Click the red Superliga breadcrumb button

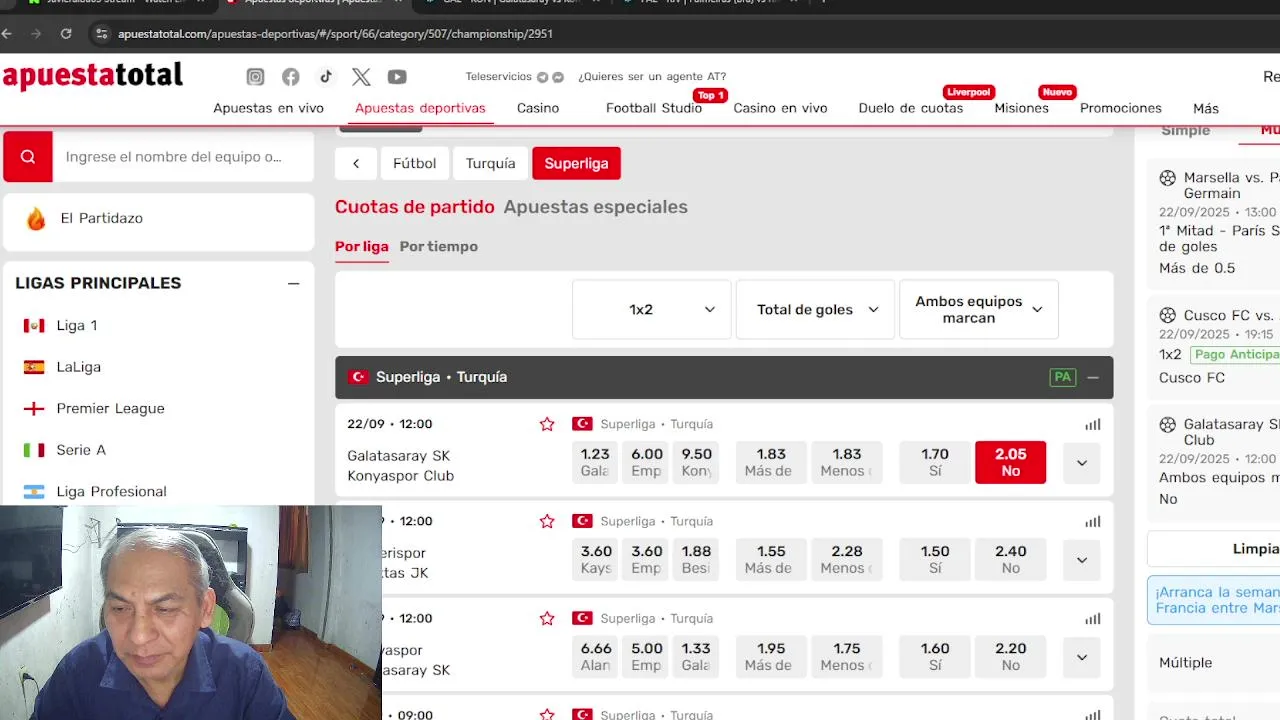click(576, 163)
